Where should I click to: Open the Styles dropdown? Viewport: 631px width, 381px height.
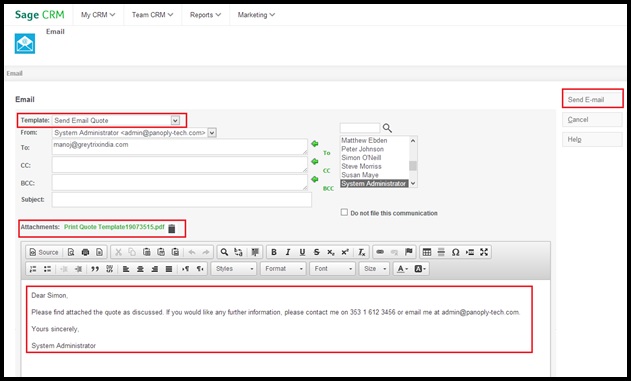[x=234, y=269]
